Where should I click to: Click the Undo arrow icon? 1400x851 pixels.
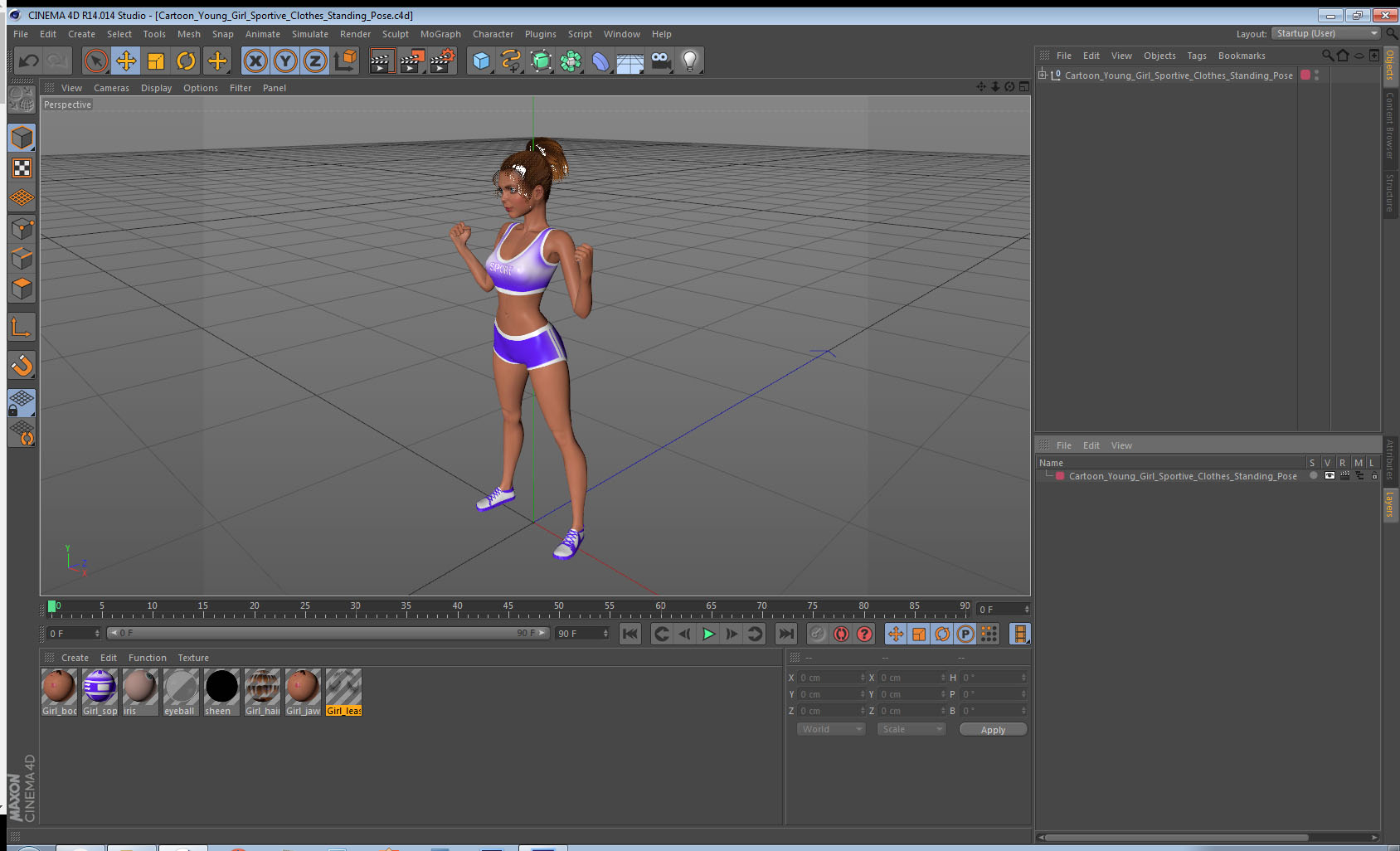[x=29, y=61]
